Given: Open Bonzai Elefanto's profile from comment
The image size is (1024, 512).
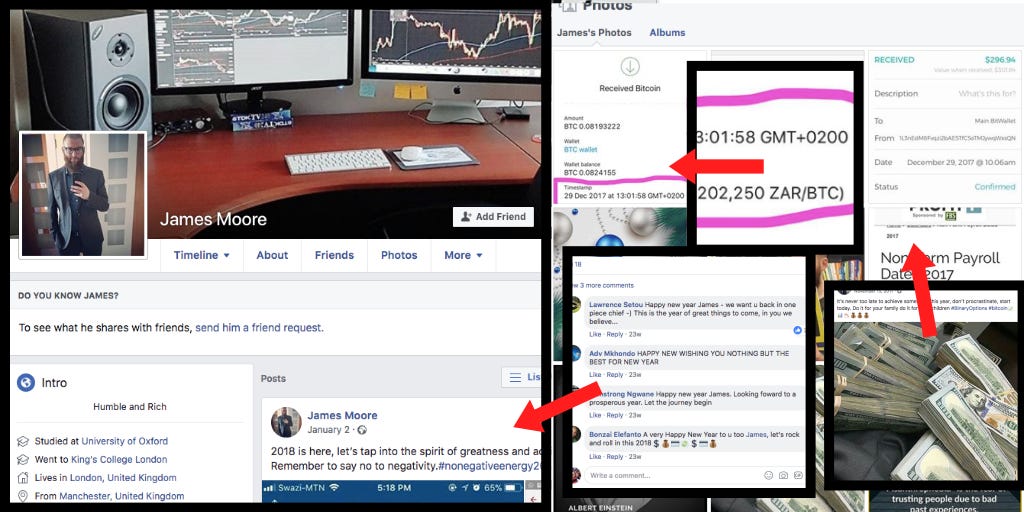Looking at the screenshot, I should coord(615,435).
